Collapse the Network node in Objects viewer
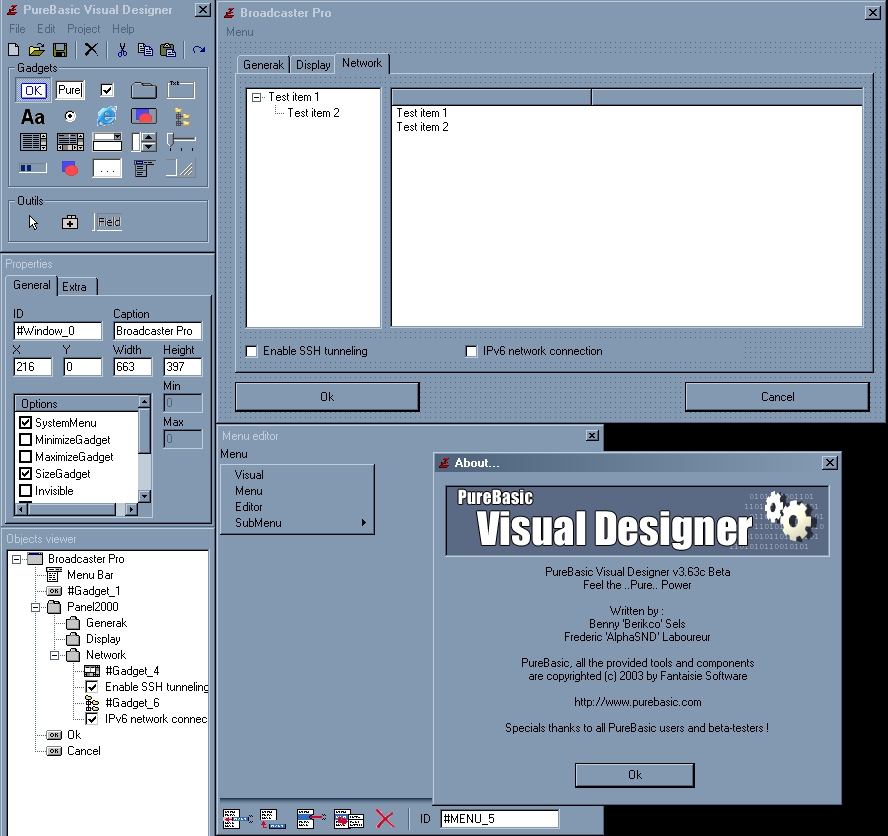This screenshot has height=836, width=888. [54, 655]
